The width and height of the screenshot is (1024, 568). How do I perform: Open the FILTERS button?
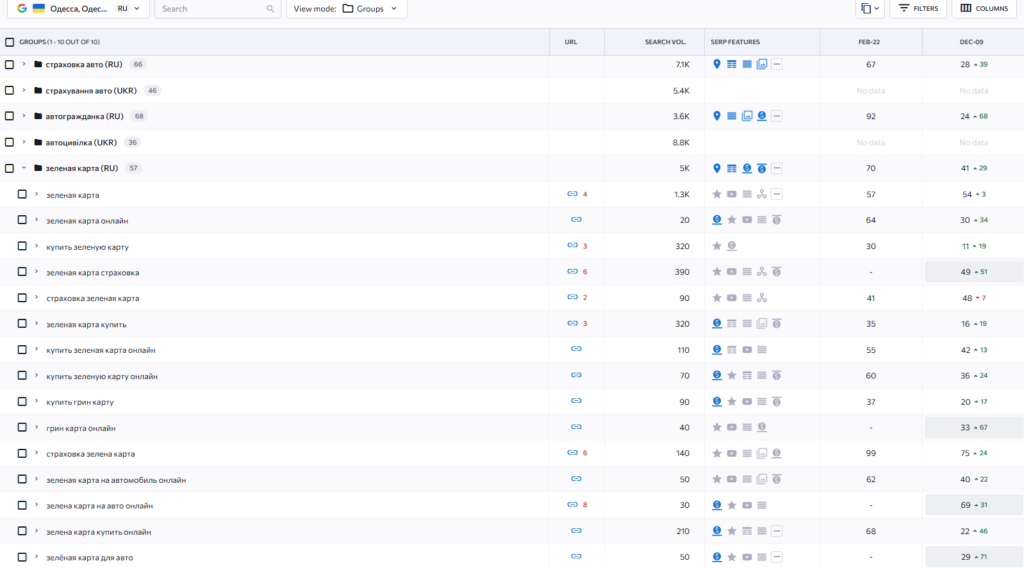[x=917, y=9]
